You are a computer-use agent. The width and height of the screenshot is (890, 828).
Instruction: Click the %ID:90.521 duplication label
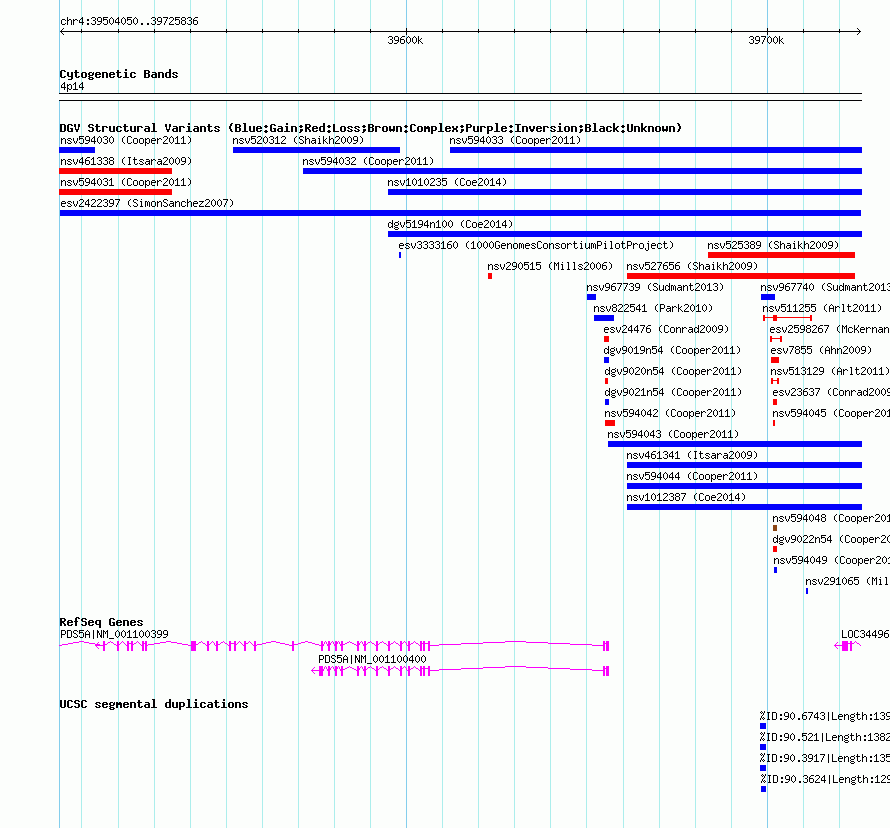825,737
